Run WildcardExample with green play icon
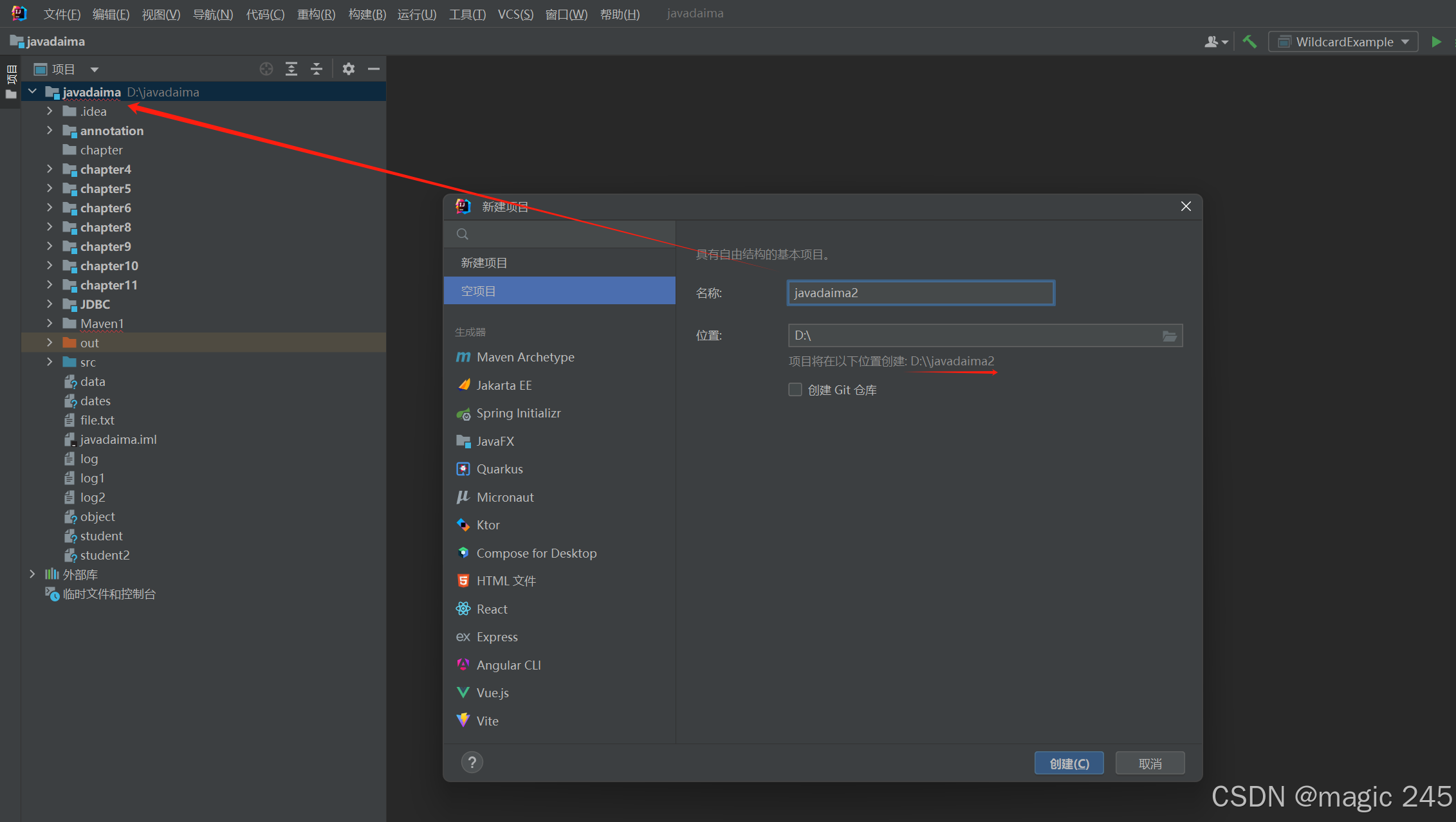Viewport: 1456px width, 822px height. pos(1436,42)
